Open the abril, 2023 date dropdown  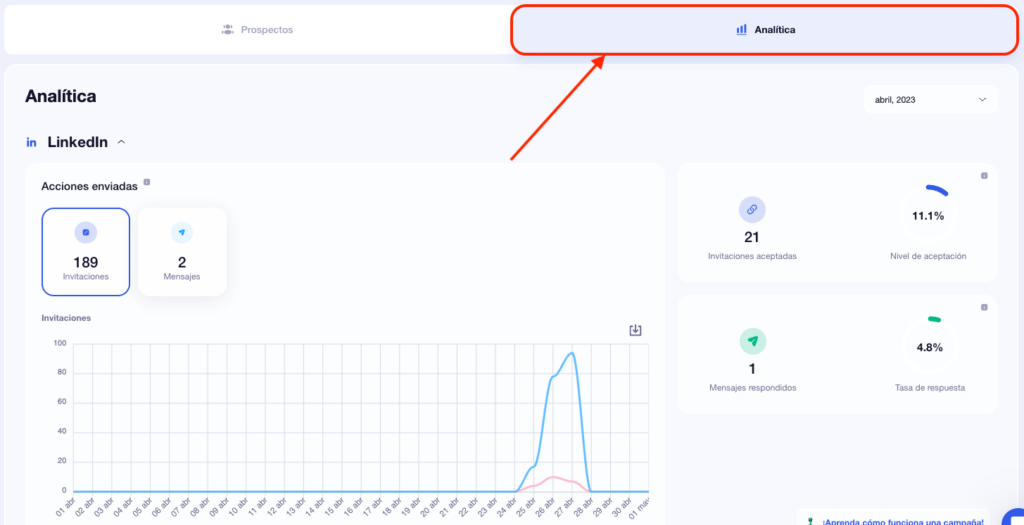click(x=929, y=99)
